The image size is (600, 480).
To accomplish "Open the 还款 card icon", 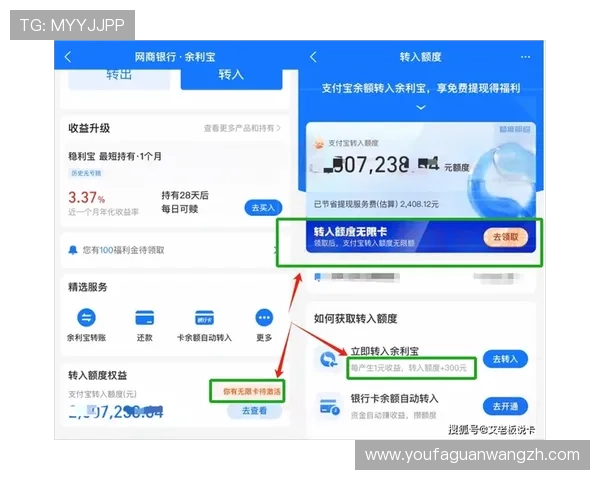I will tap(145, 317).
